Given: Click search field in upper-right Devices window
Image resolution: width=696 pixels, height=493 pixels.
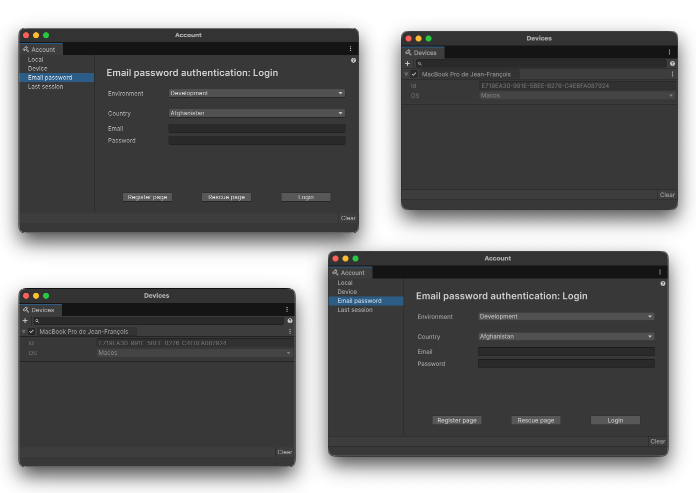Looking at the screenshot, I should pyautogui.click(x=541, y=63).
